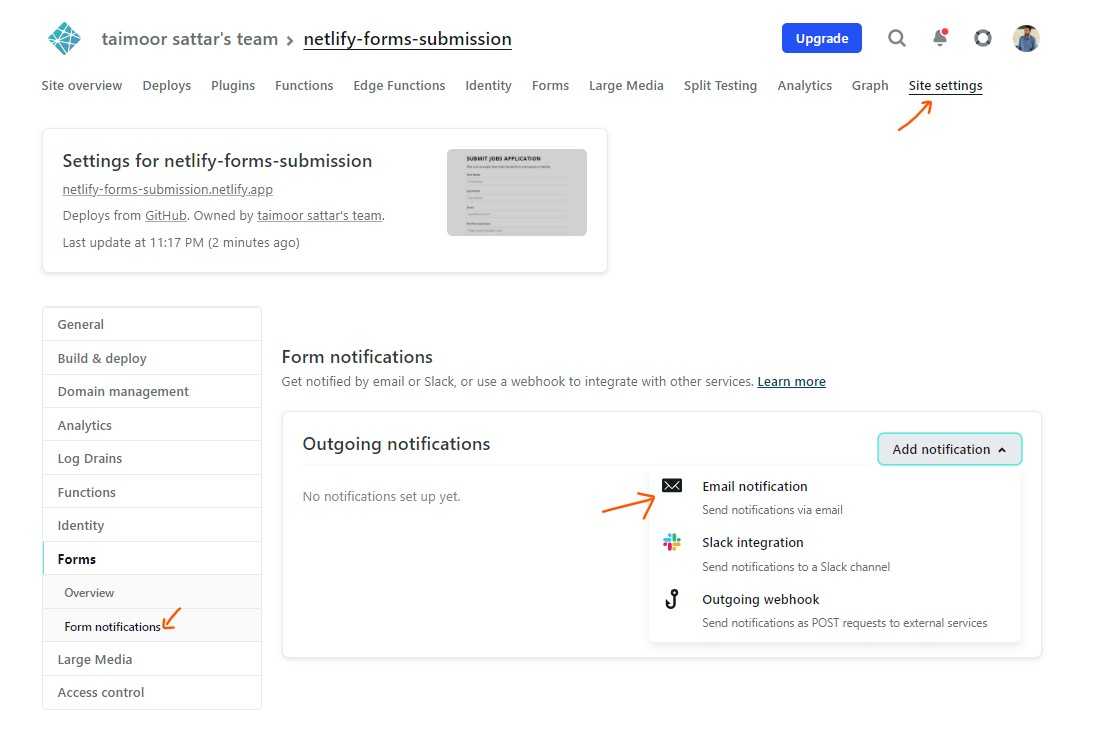Select the envelope Email notification icon

click(672, 486)
